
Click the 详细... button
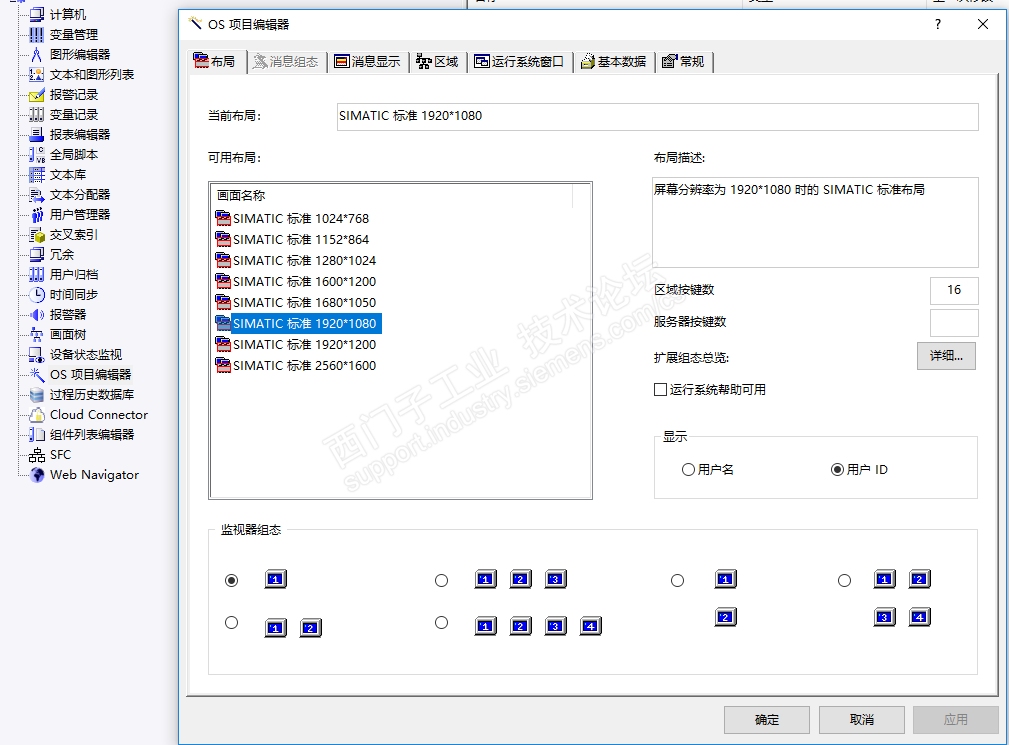[946, 356]
